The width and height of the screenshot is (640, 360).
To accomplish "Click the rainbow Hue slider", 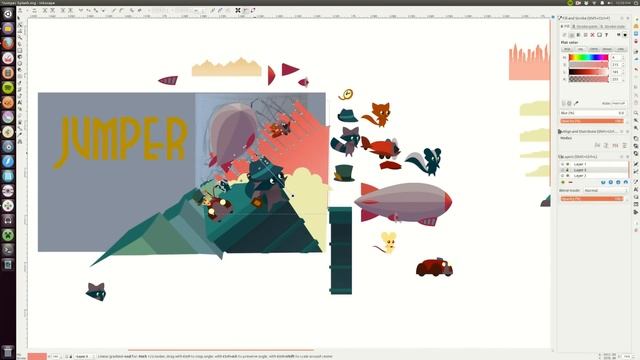I will pyautogui.click(x=589, y=58).
